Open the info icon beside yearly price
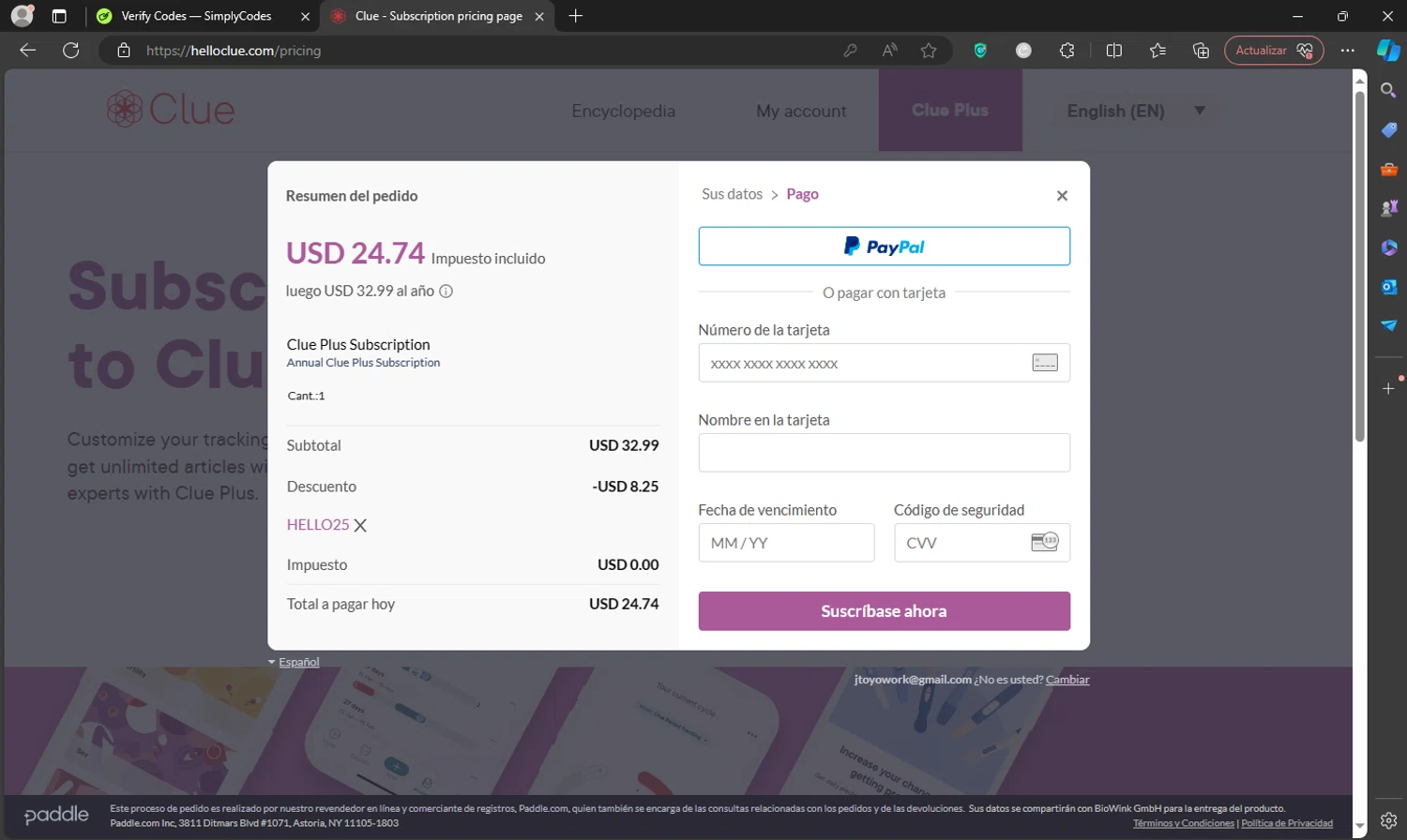1407x840 pixels. pos(446,292)
